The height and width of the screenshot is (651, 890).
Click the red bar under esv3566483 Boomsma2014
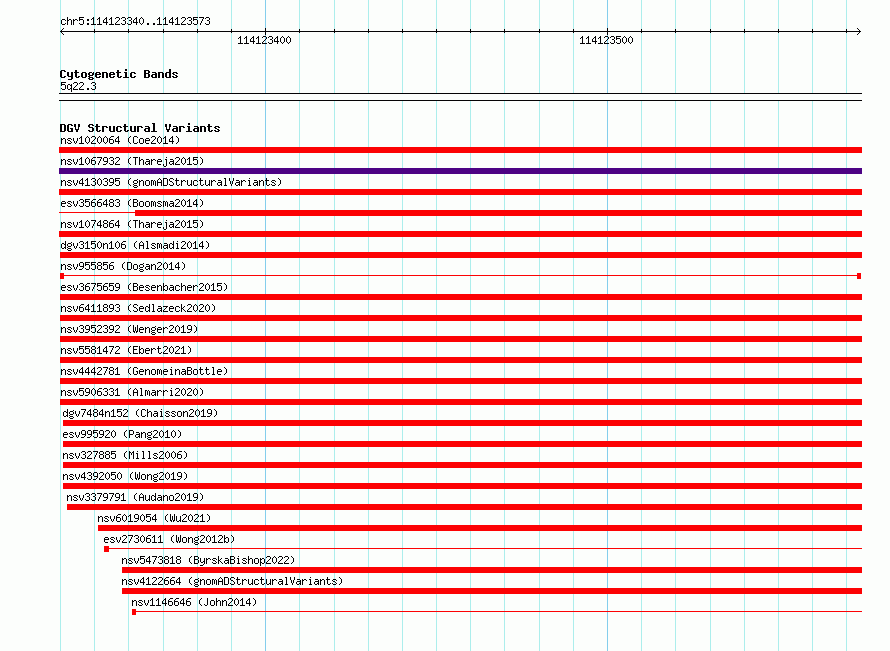498,213
